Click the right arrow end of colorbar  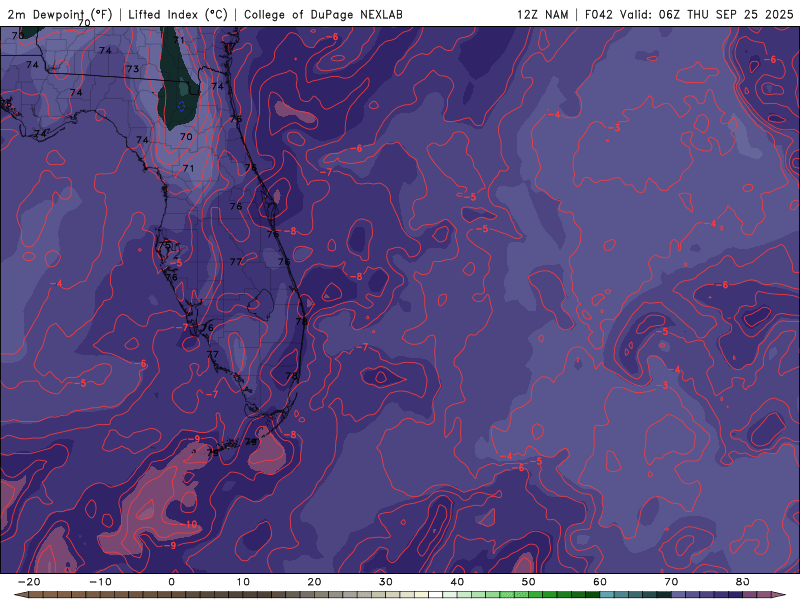click(x=780, y=595)
